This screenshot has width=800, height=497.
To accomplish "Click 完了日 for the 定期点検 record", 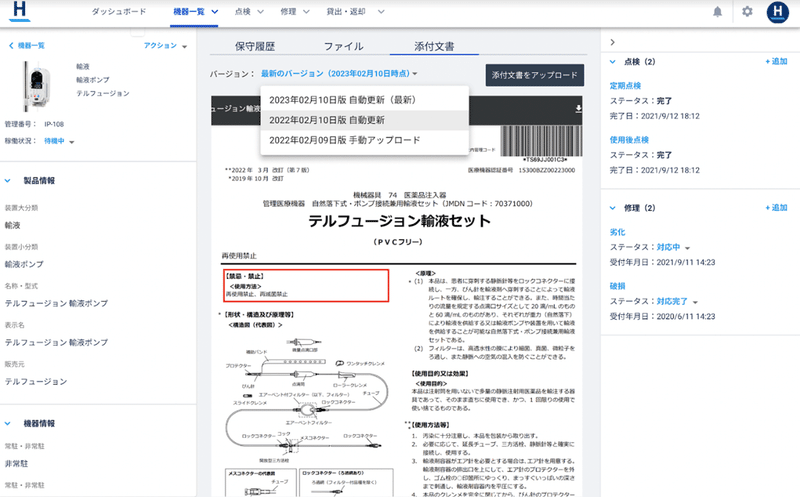I will tap(655, 116).
